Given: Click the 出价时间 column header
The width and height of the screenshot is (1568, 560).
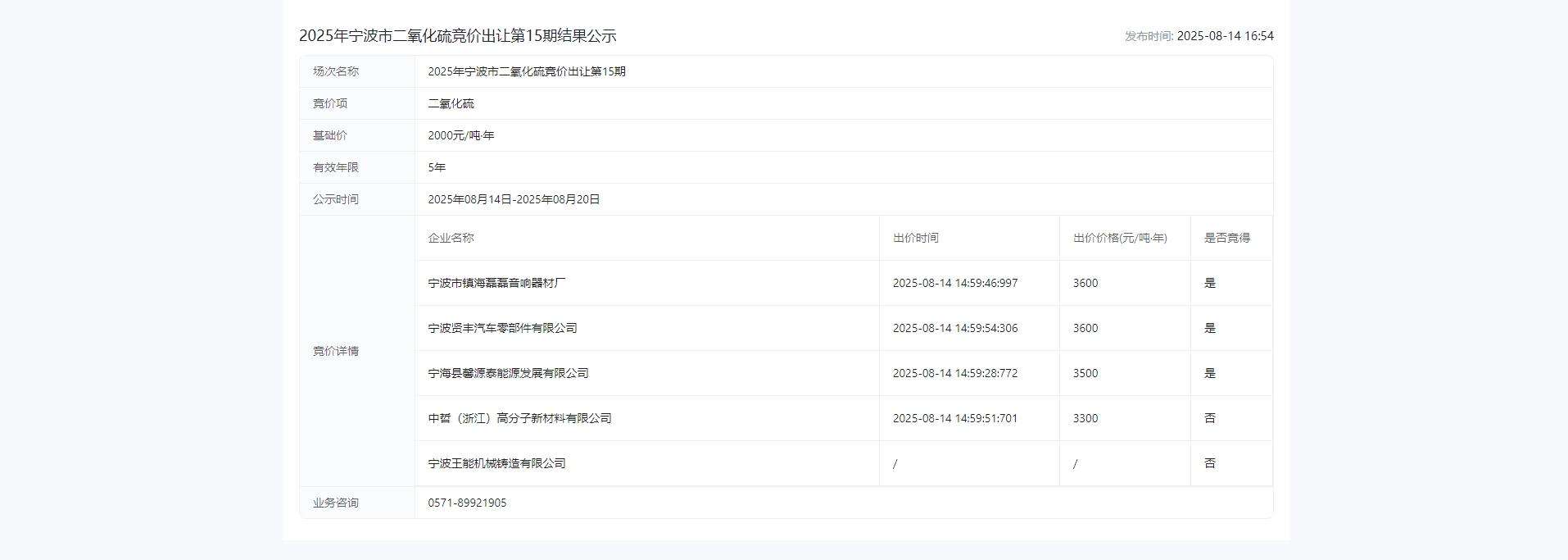Looking at the screenshot, I should pos(915,238).
